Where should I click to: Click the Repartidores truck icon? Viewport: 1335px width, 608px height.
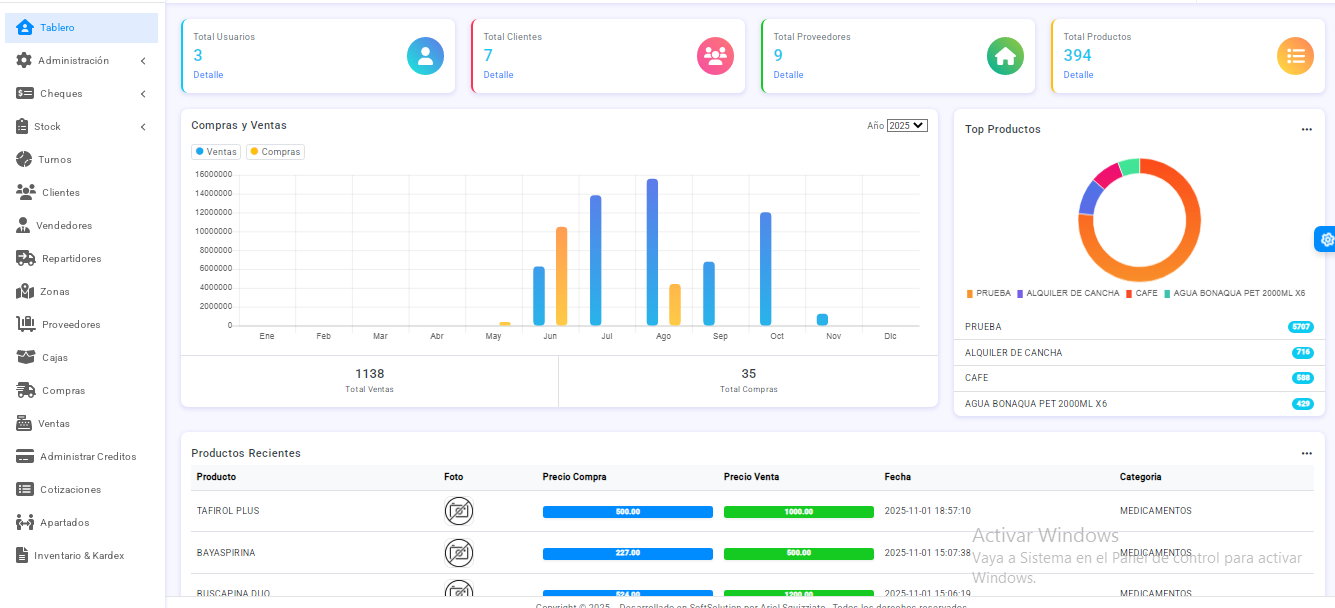(26, 258)
